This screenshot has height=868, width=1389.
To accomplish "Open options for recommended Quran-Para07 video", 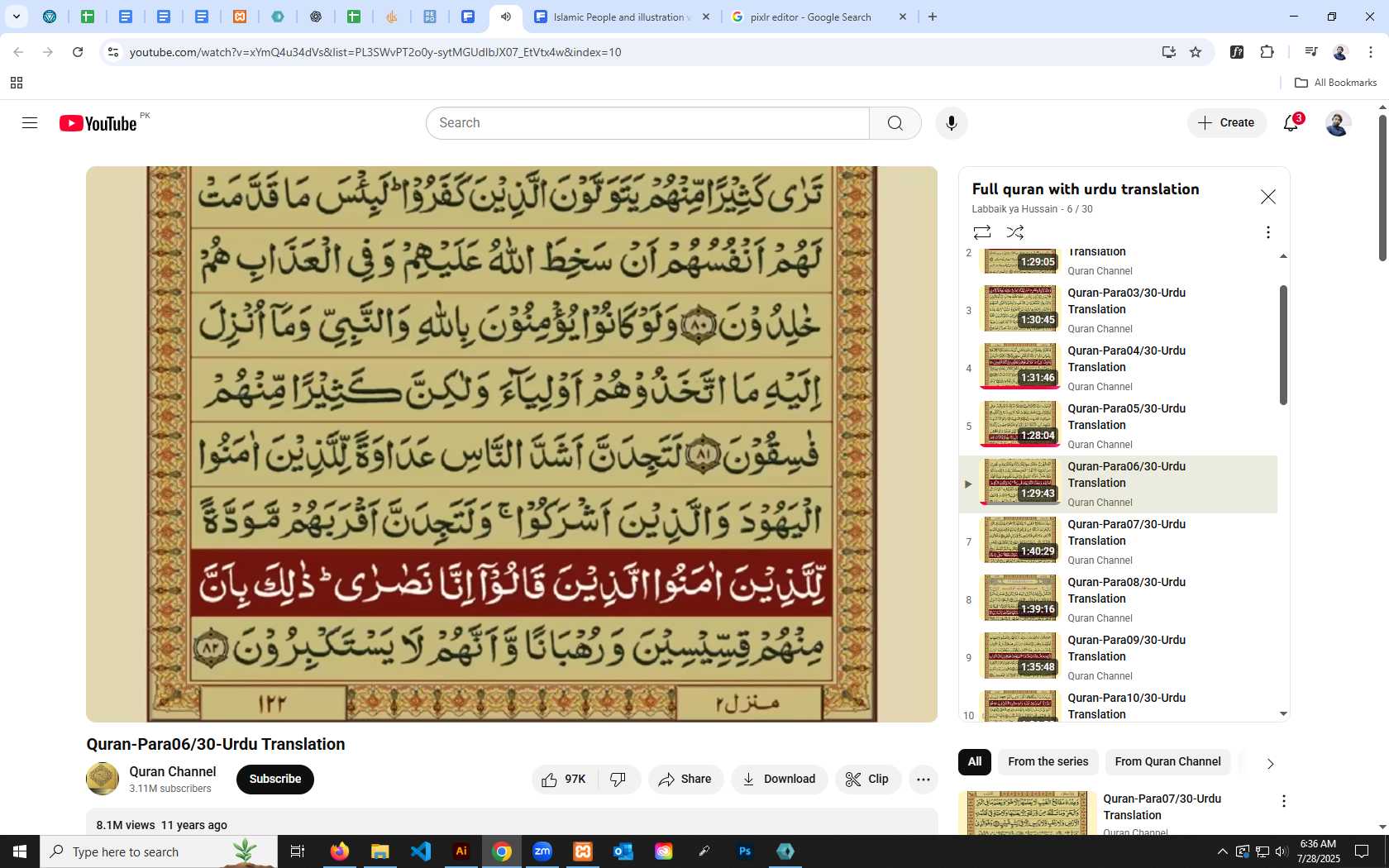I will coord(1283,801).
